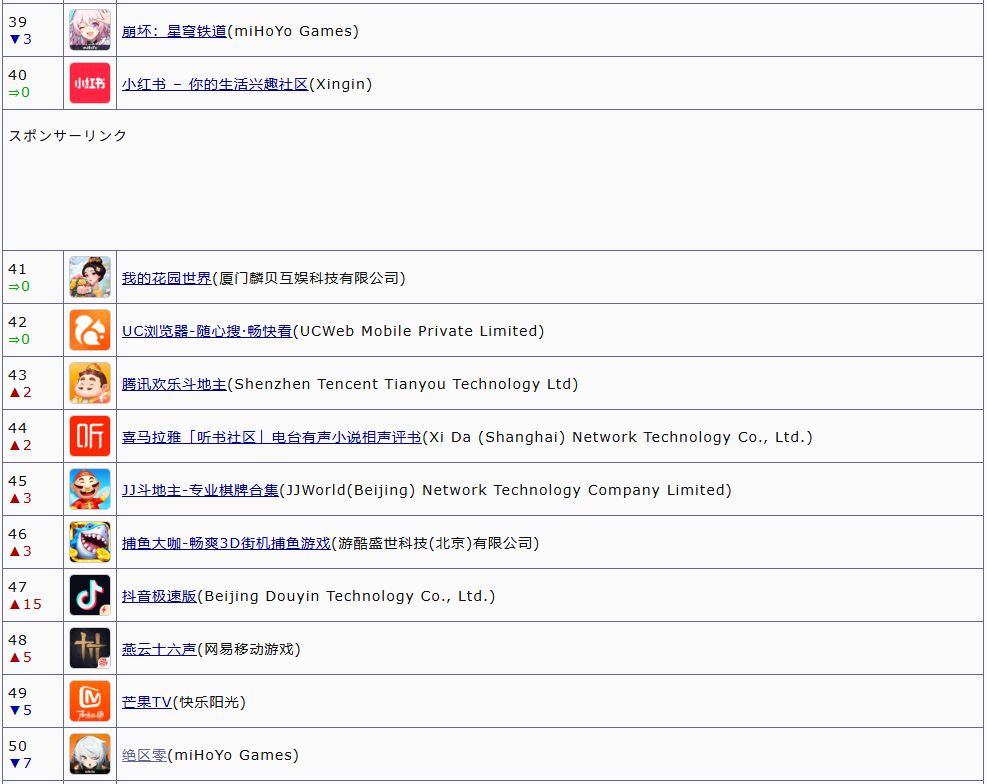Open the 芒果TV link
987x784 pixels.
click(147, 702)
